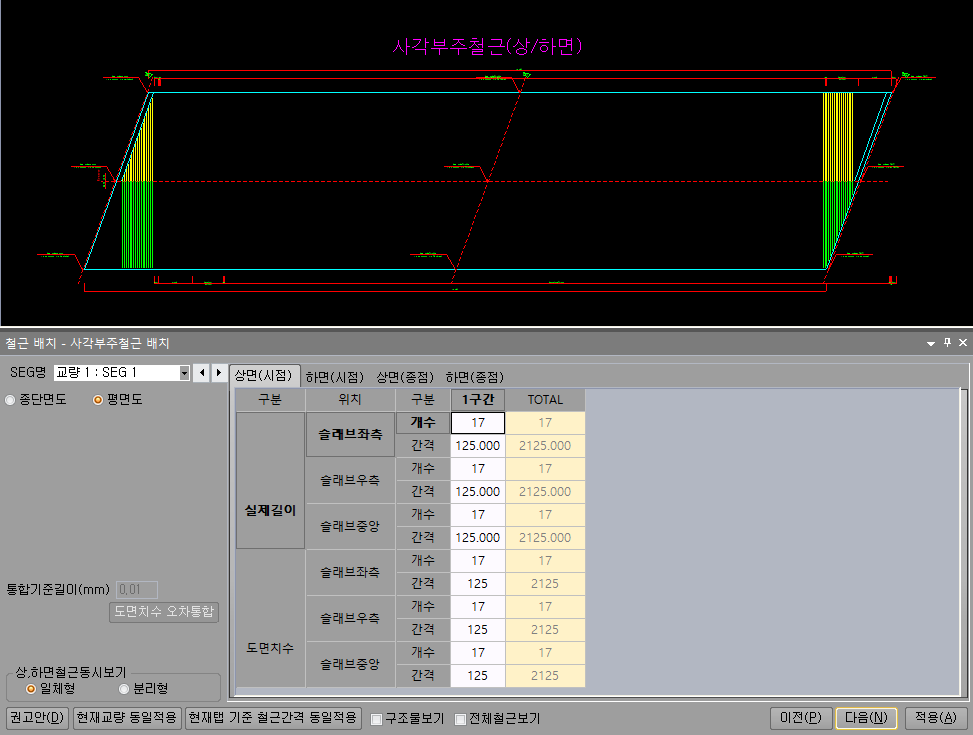Click the 적용(A) button

936,718
